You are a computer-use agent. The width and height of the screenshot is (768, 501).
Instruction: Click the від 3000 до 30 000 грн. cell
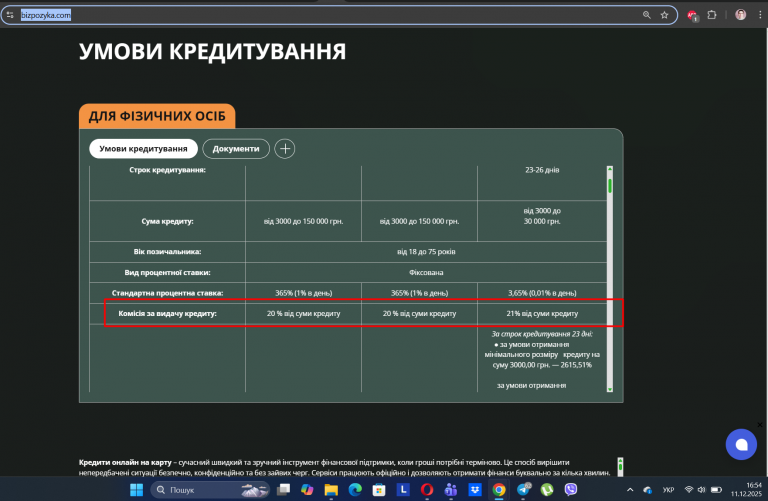(x=542, y=216)
